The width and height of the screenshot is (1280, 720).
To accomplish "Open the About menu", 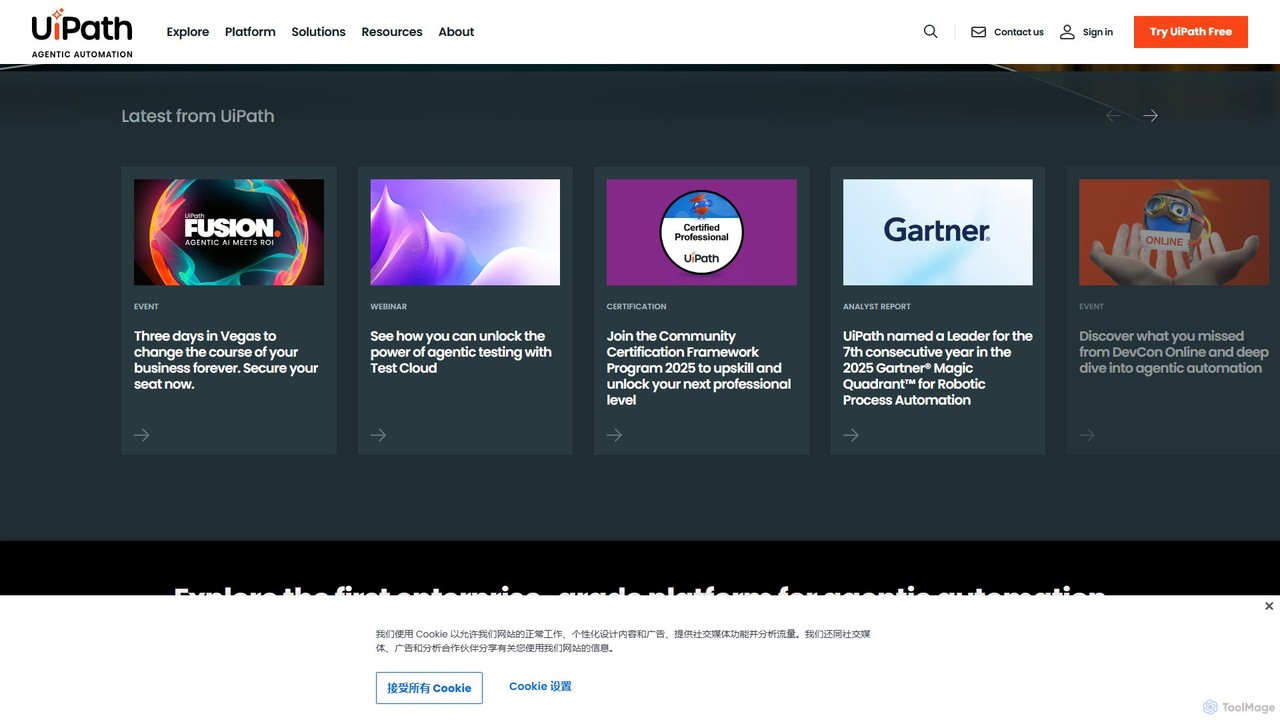I will pyautogui.click(x=456, y=32).
